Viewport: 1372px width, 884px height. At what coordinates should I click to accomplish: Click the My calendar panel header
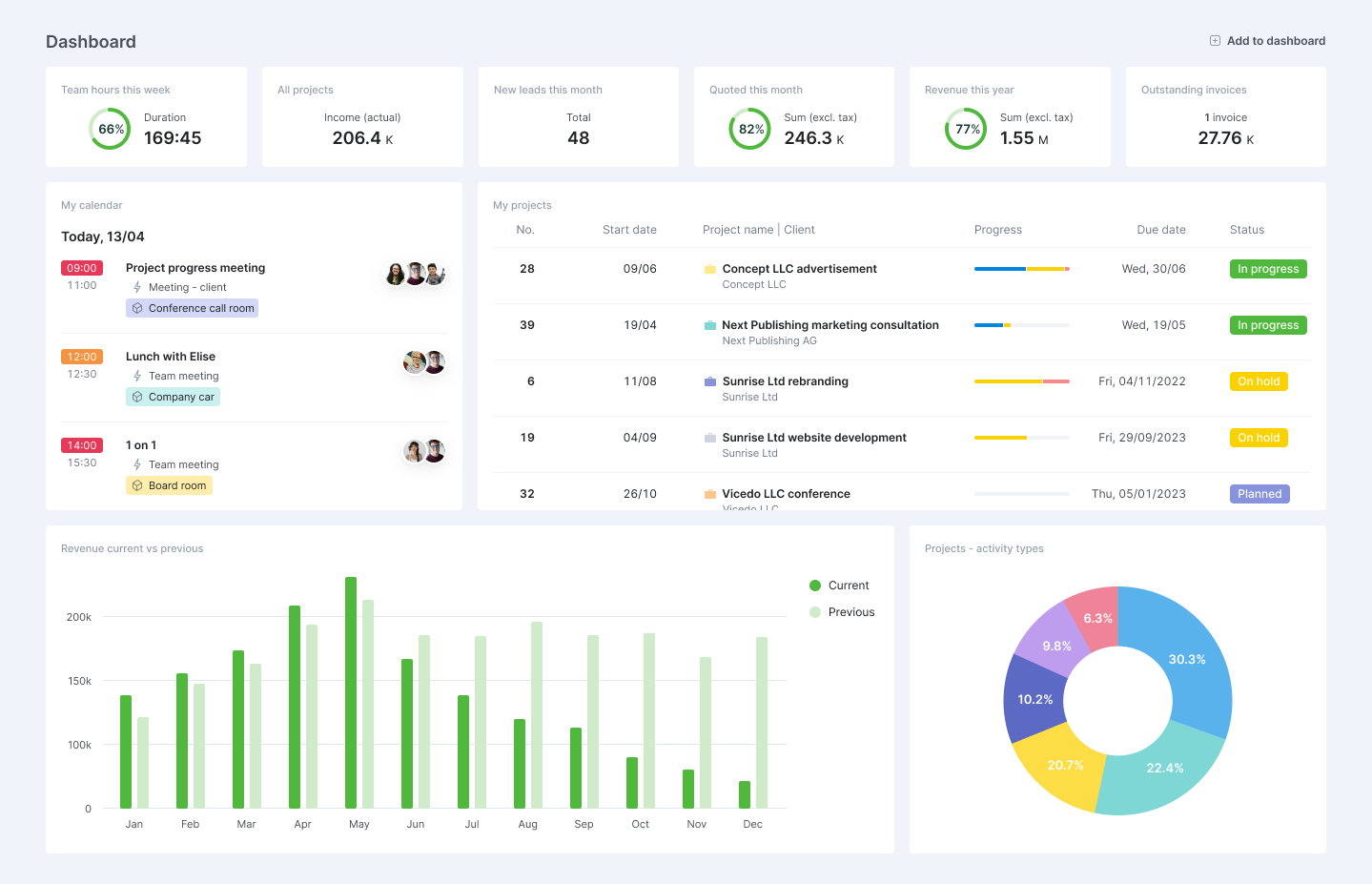pos(92,205)
